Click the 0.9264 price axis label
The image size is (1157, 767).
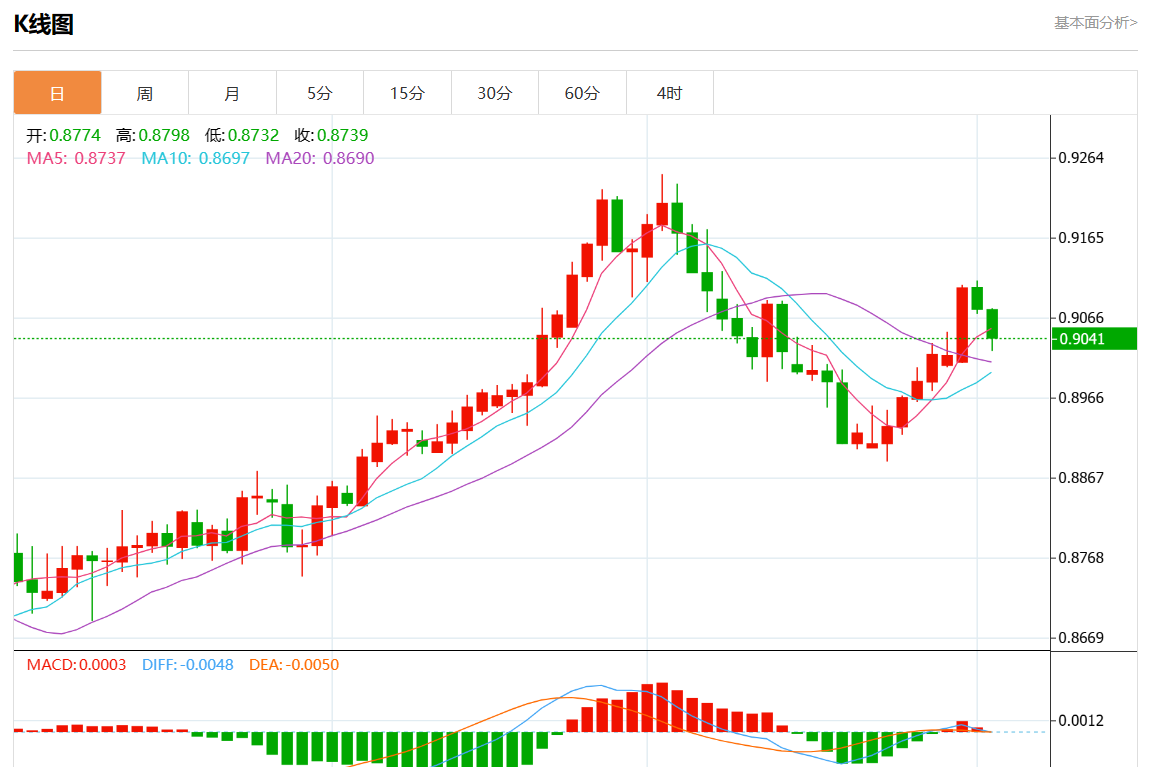point(1081,158)
